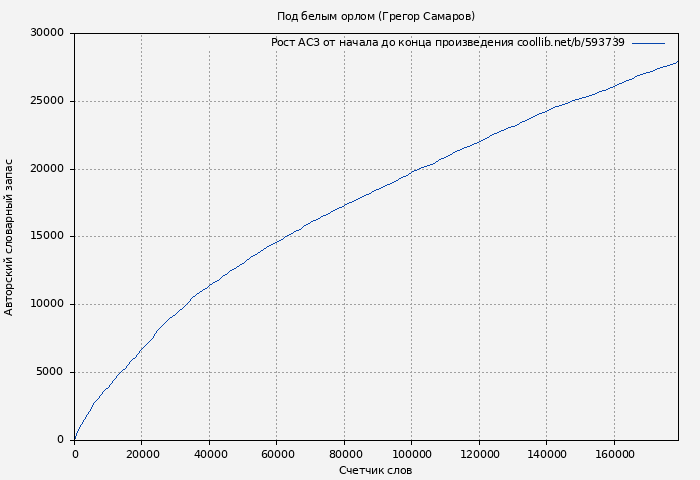
Task: Select the 10000 tick on the Y-axis
Action: [47, 304]
